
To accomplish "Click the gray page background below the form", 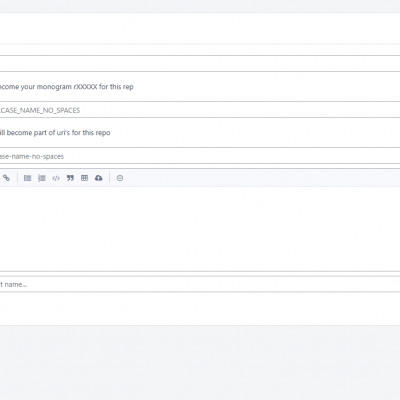I will tap(200, 363).
